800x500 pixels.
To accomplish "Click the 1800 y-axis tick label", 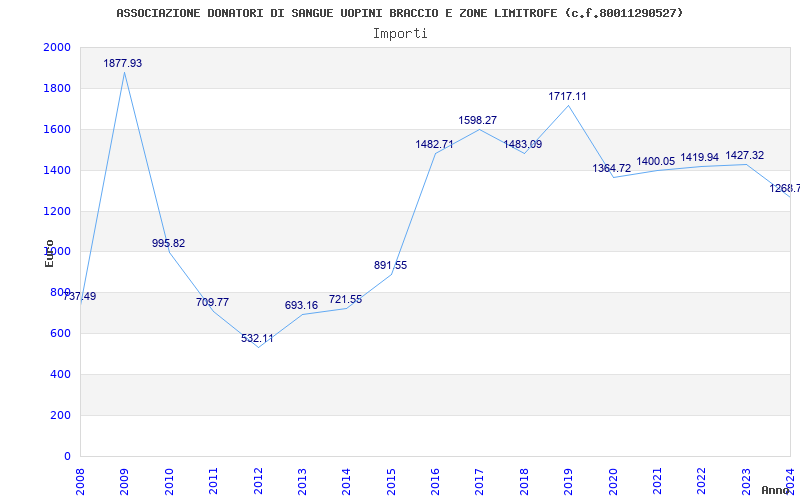I will coord(57,88).
